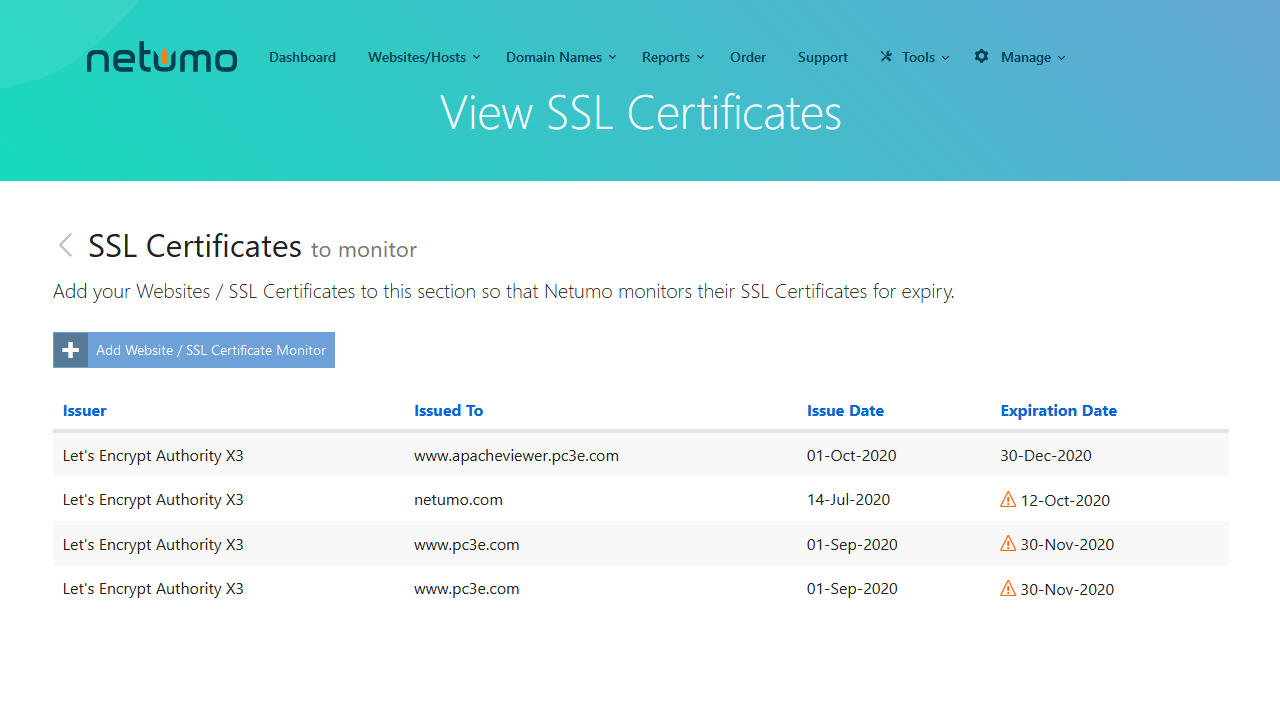1280x720 pixels.
Task: Click the Manage gear icon
Action: [982, 57]
